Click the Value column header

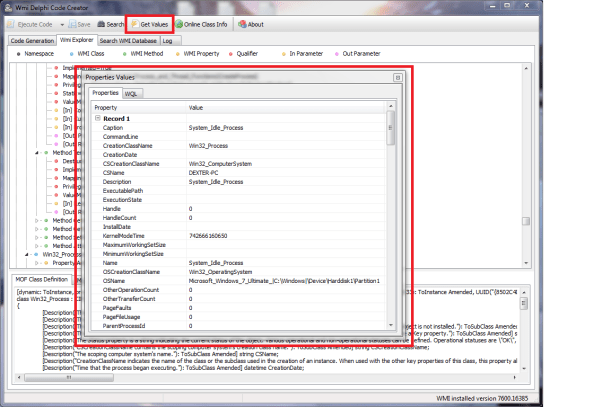coord(198,107)
